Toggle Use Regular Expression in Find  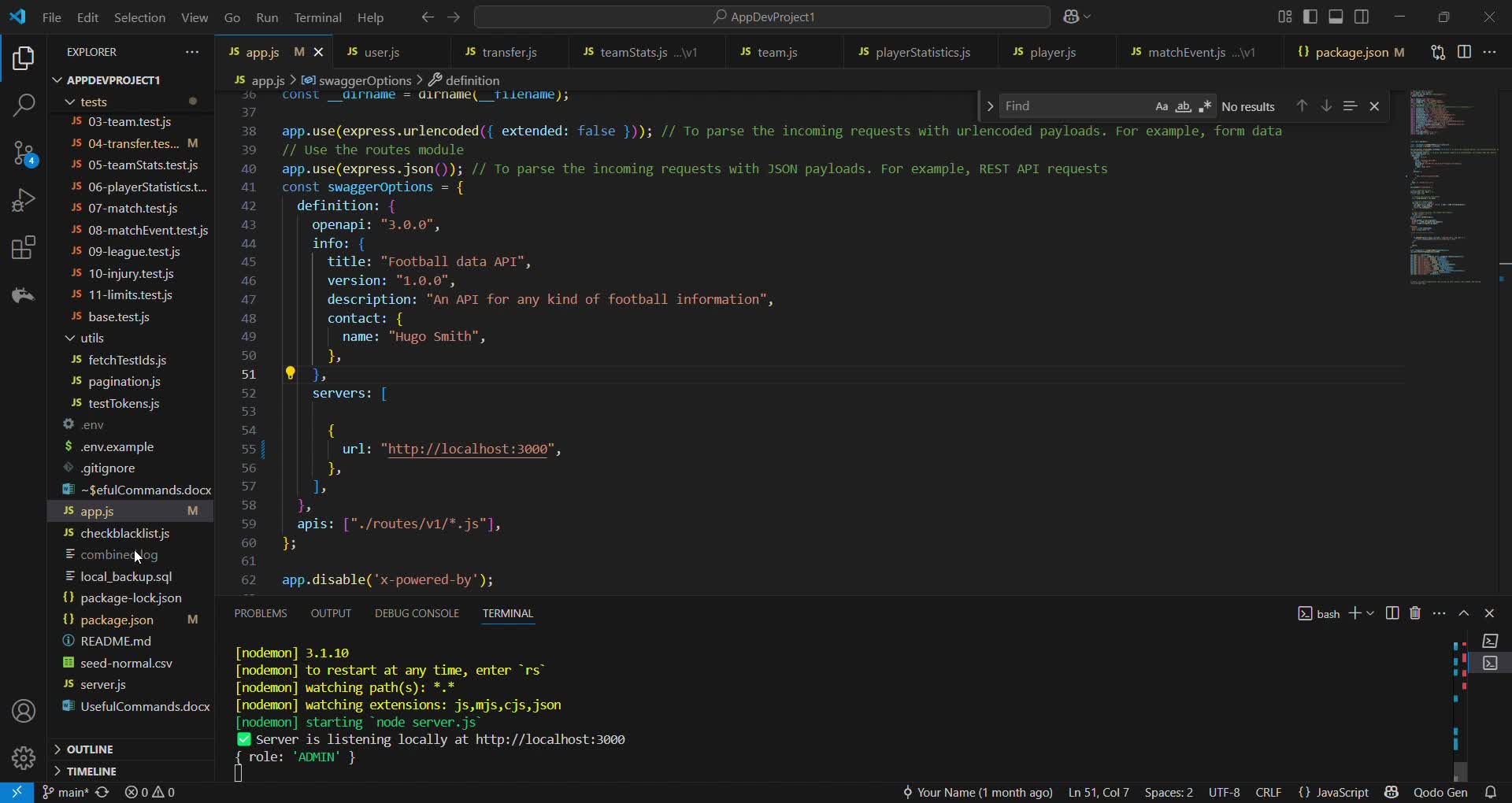[x=1205, y=106]
